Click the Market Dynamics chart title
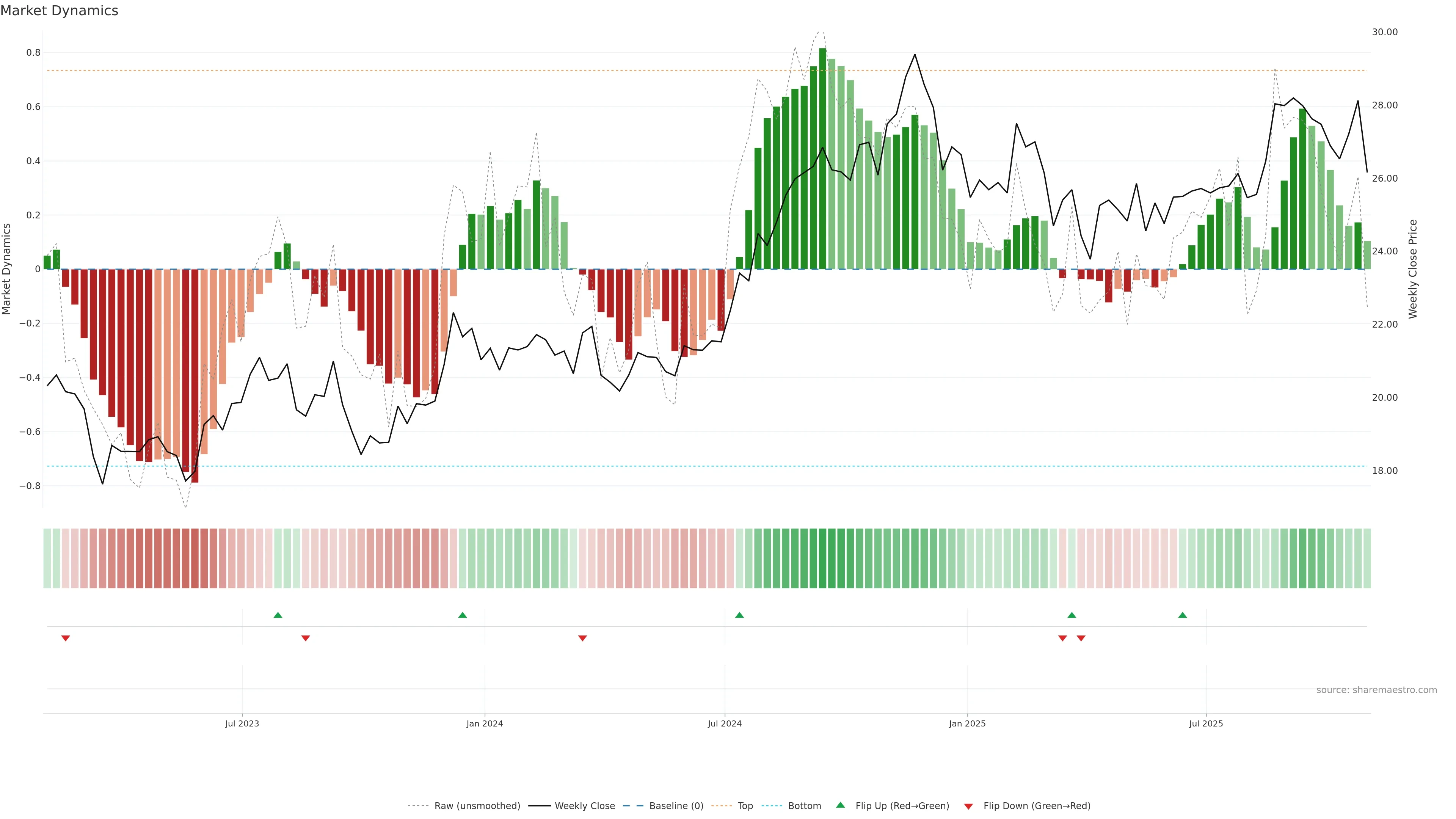The image size is (1456, 819). tap(60, 11)
